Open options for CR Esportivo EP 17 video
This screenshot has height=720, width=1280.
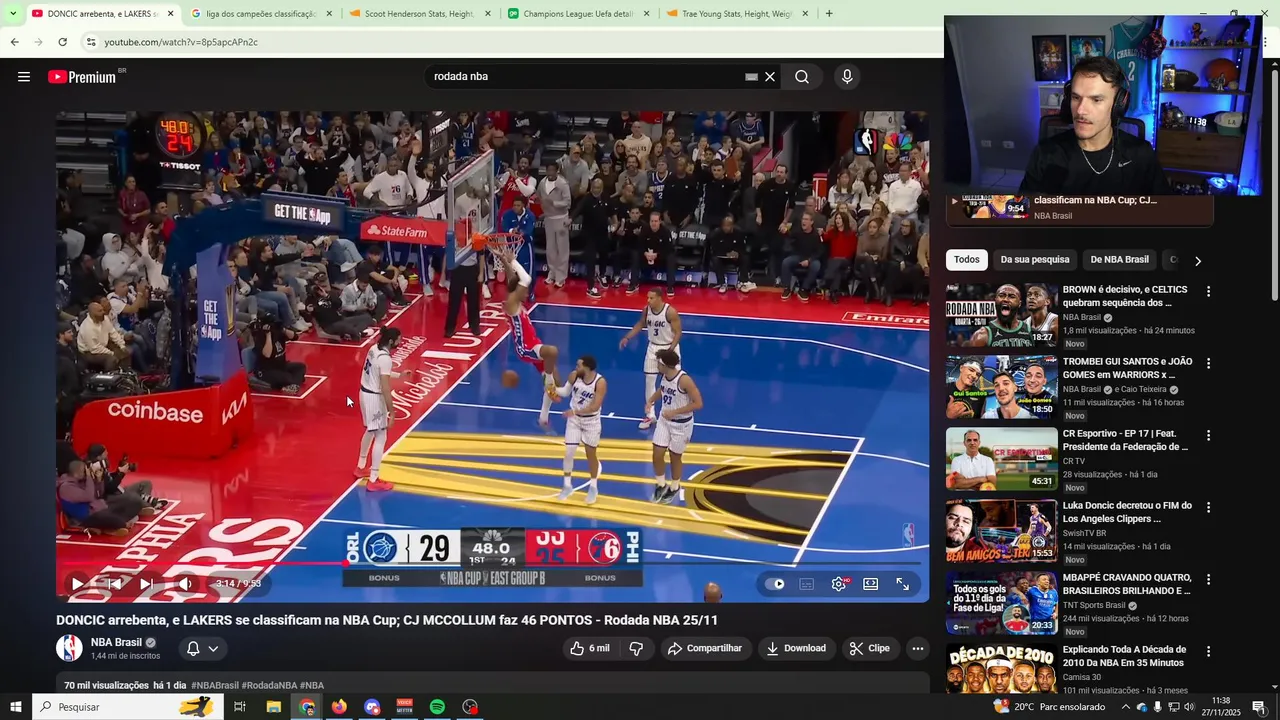tap(1208, 436)
